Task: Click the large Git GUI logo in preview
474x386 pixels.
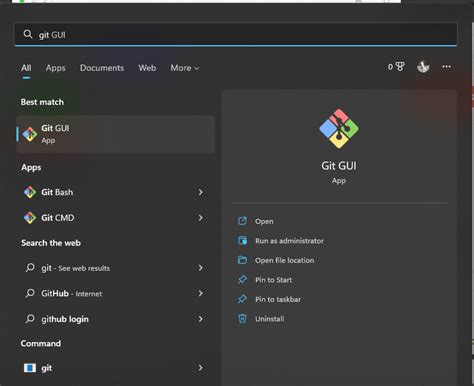Action: [x=339, y=129]
